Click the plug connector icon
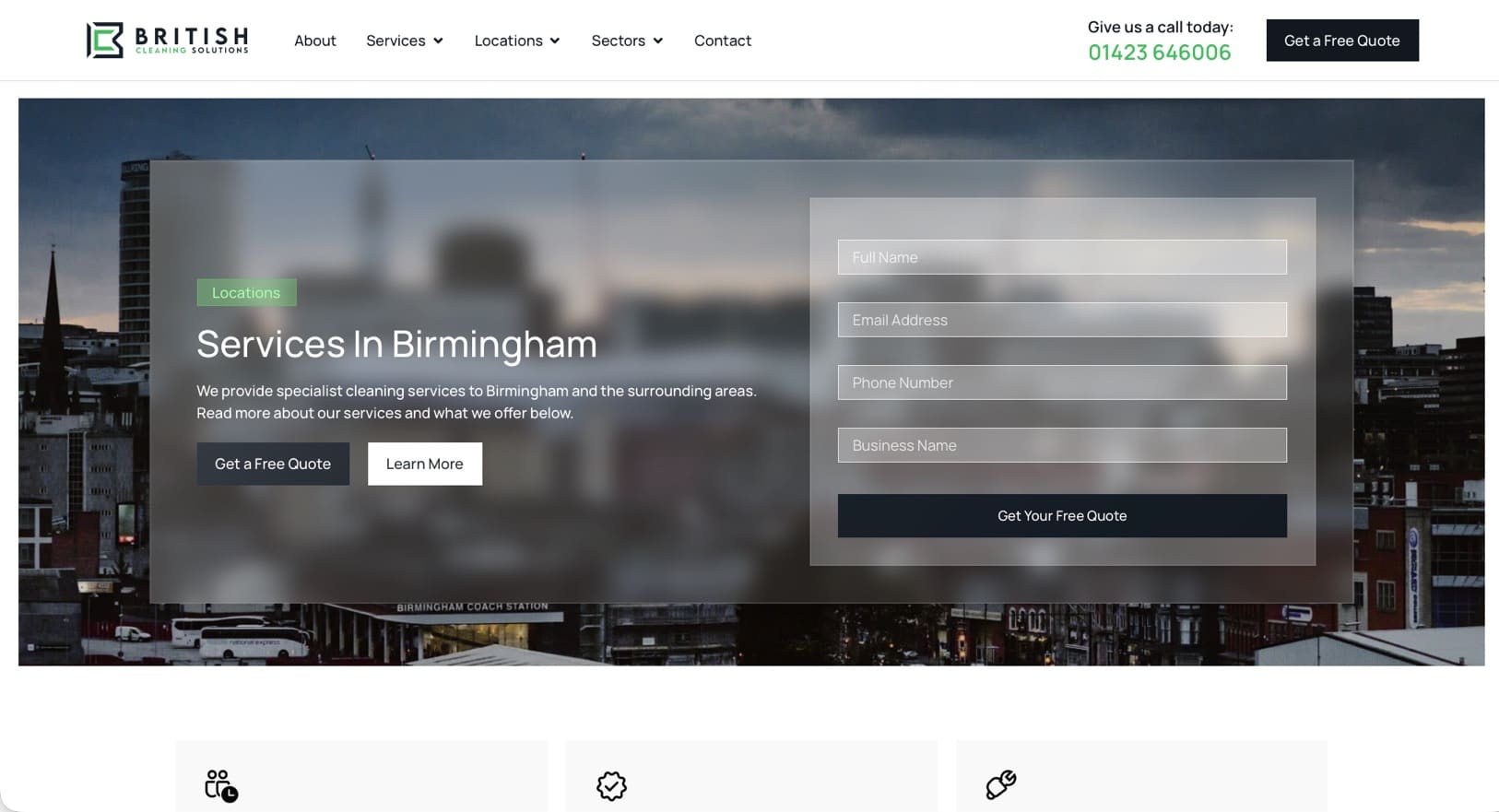 pos(1001,785)
